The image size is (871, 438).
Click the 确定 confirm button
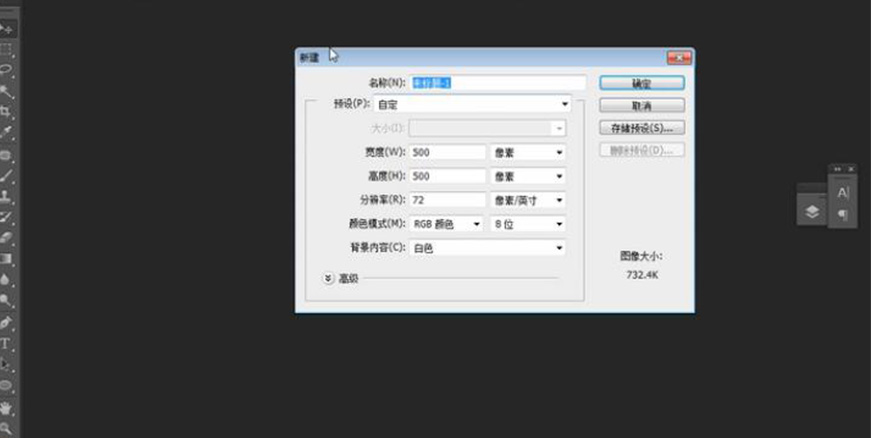click(x=641, y=84)
